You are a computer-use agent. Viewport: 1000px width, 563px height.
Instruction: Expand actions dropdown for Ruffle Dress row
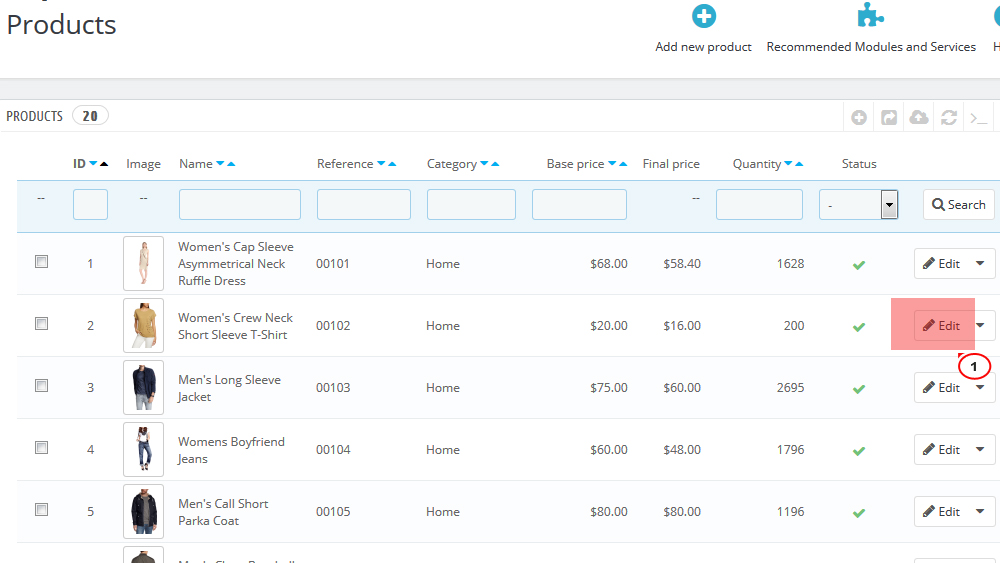(980, 263)
